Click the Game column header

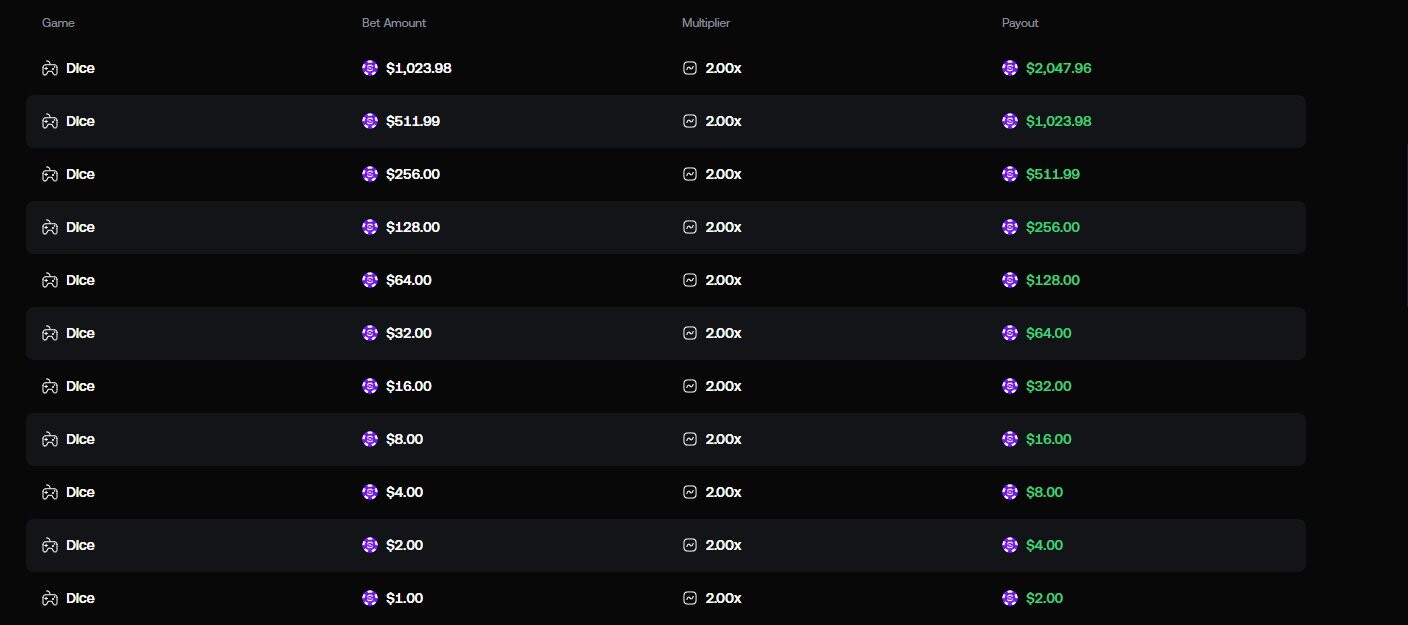(x=58, y=23)
